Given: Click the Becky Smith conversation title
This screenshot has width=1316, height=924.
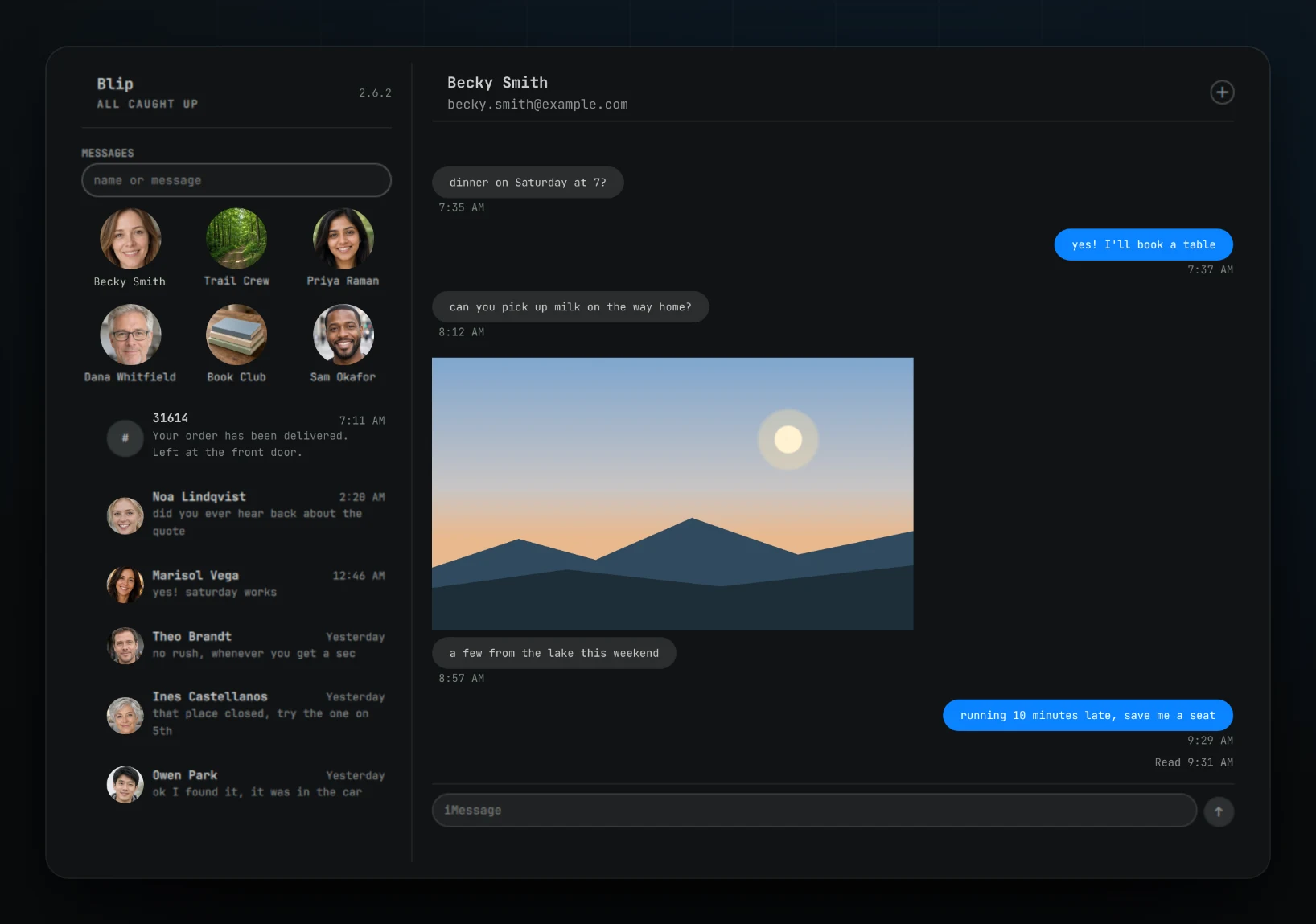Looking at the screenshot, I should tap(497, 83).
